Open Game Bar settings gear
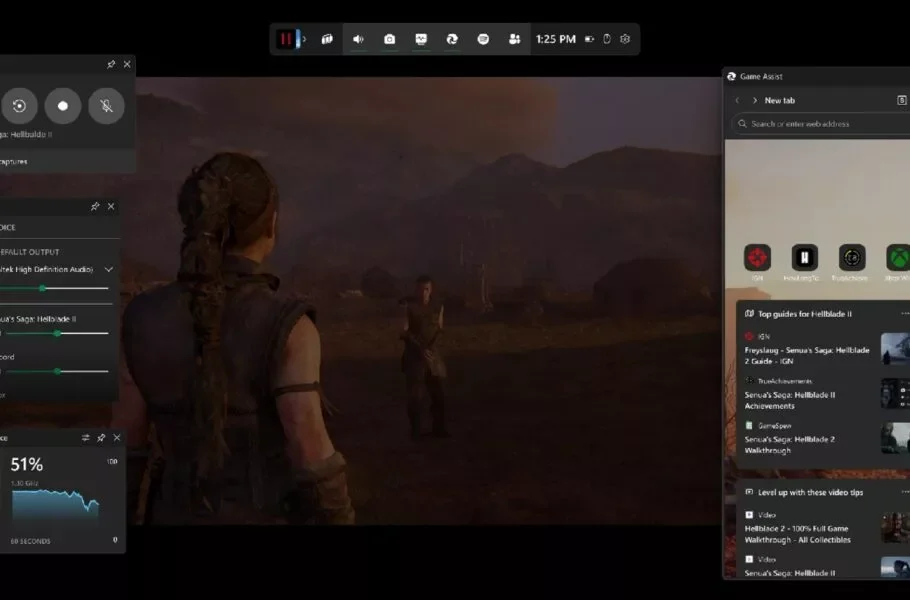This screenshot has width=910, height=600. (x=625, y=39)
